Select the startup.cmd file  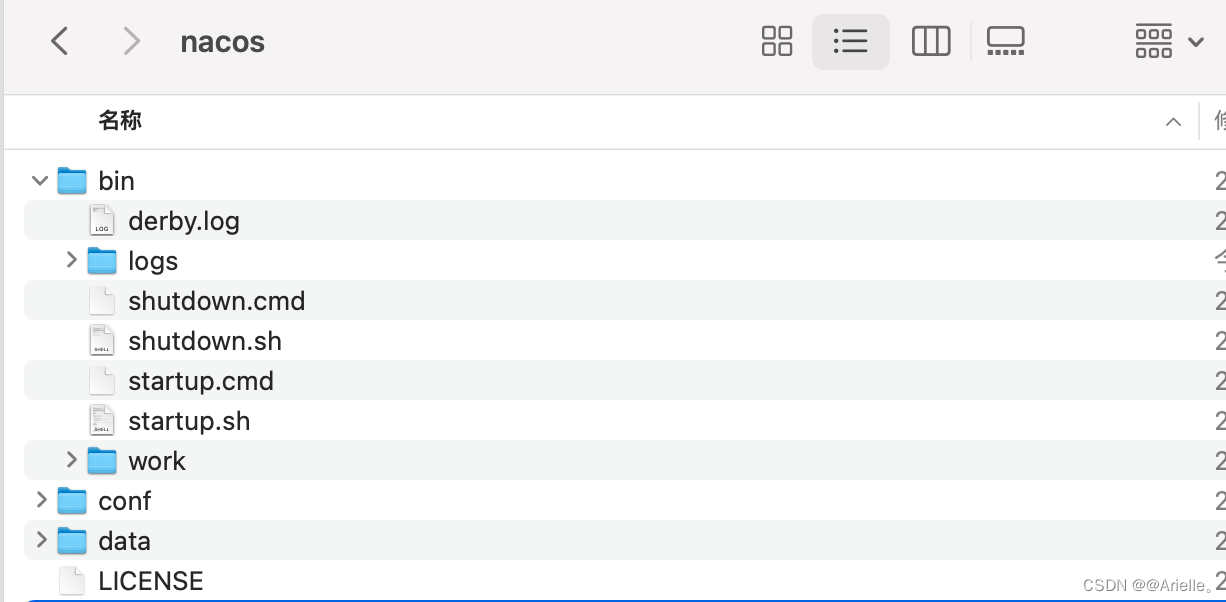[200, 381]
